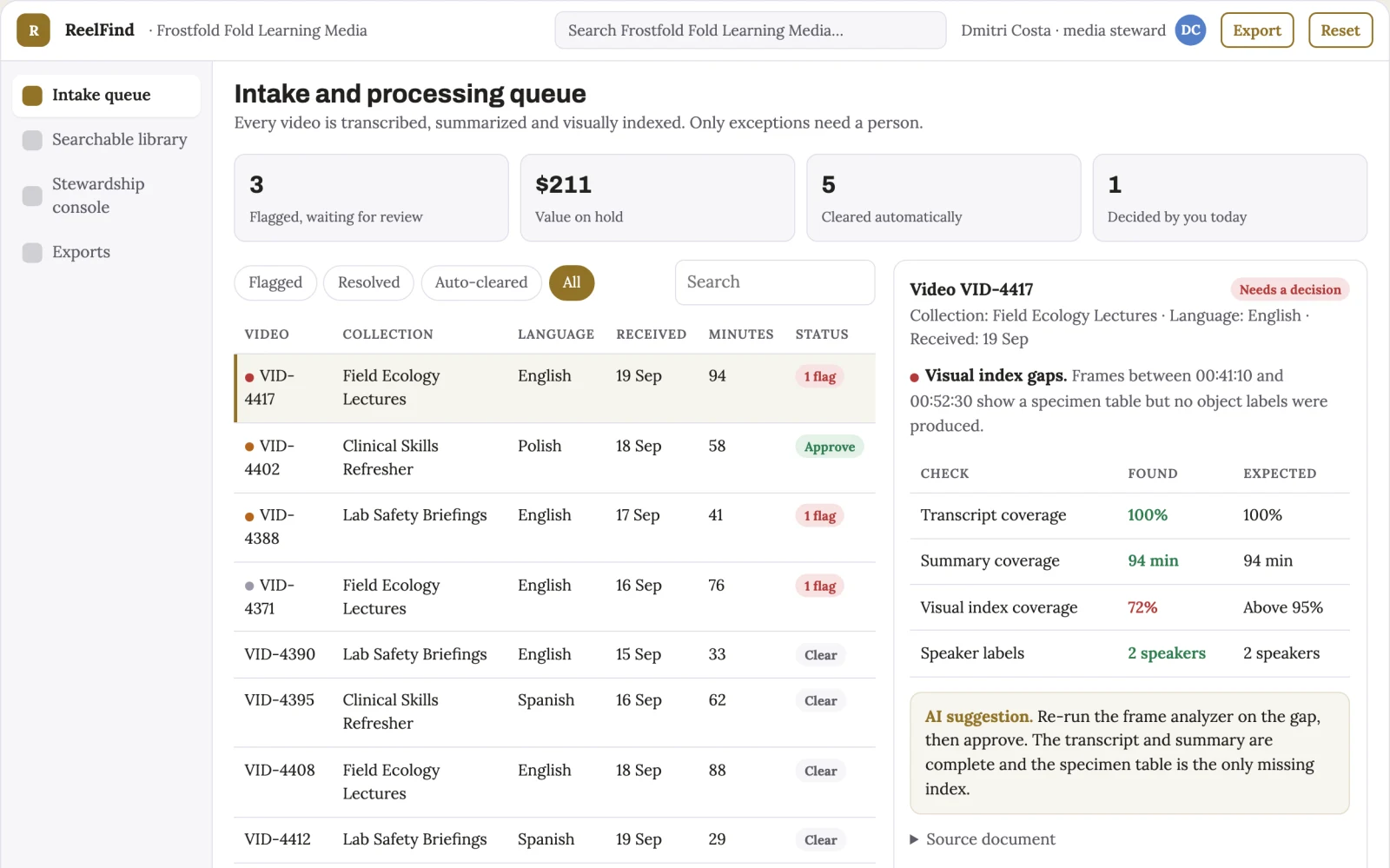Open the Searchable library page
The width and height of the screenshot is (1390, 868).
(x=107, y=140)
